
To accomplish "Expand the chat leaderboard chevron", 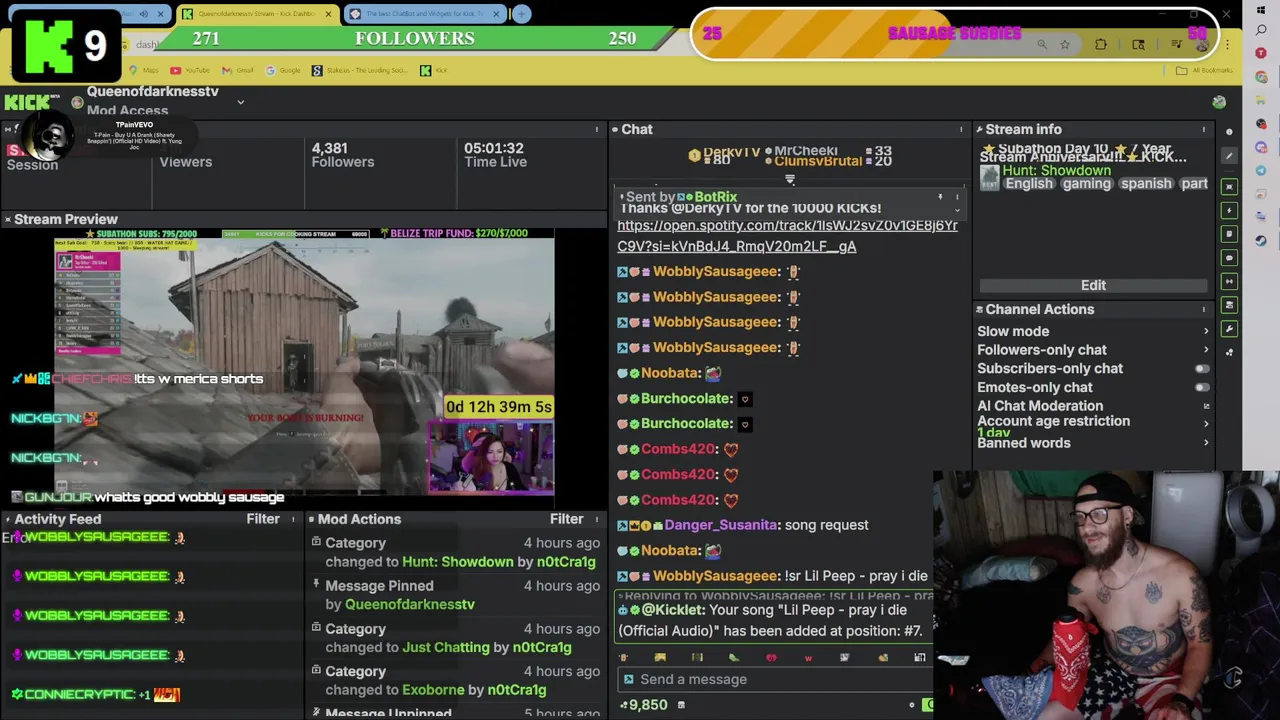I will (790, 180).
